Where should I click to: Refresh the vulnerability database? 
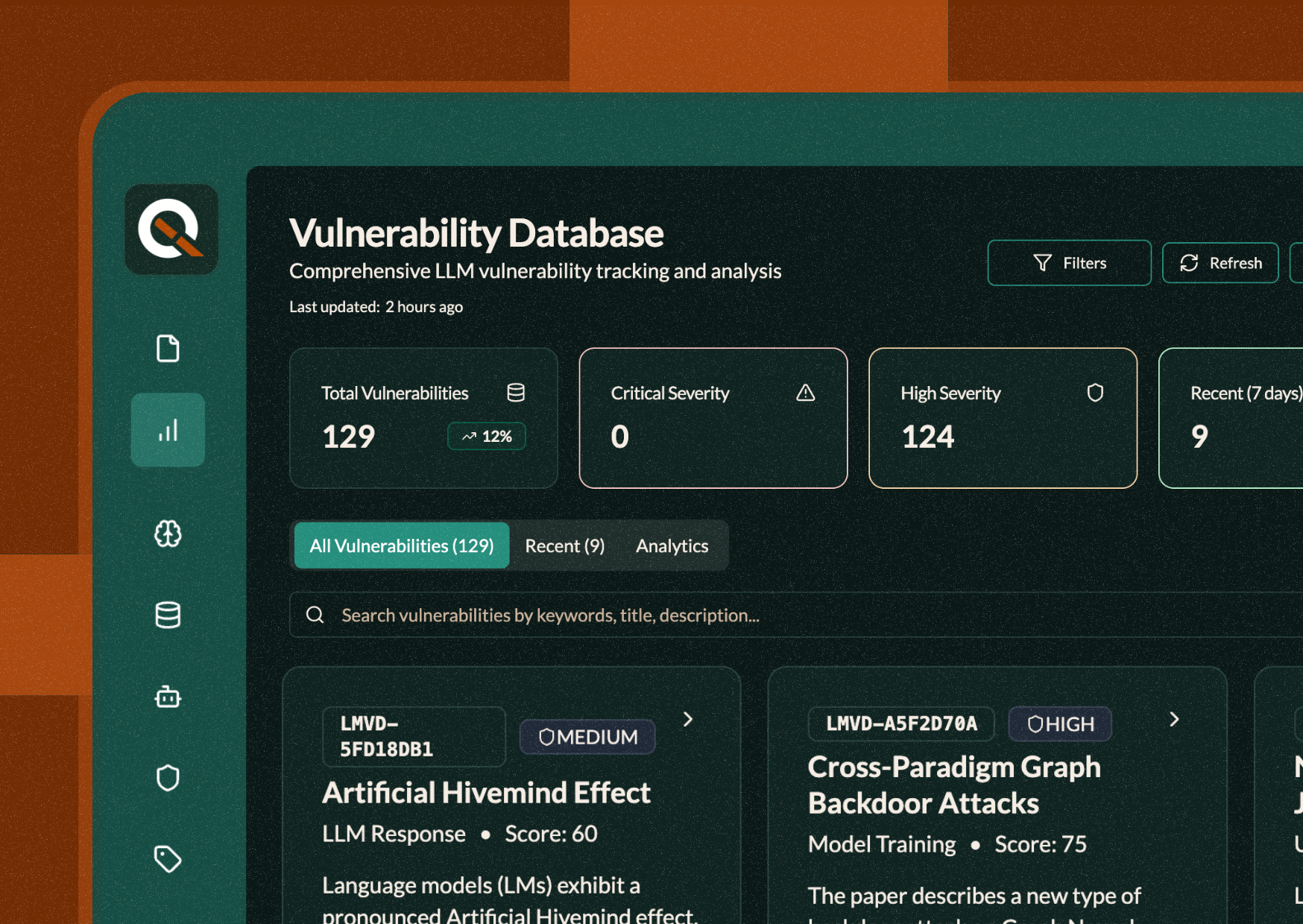pyautogui.click(x=1220, y=262)
